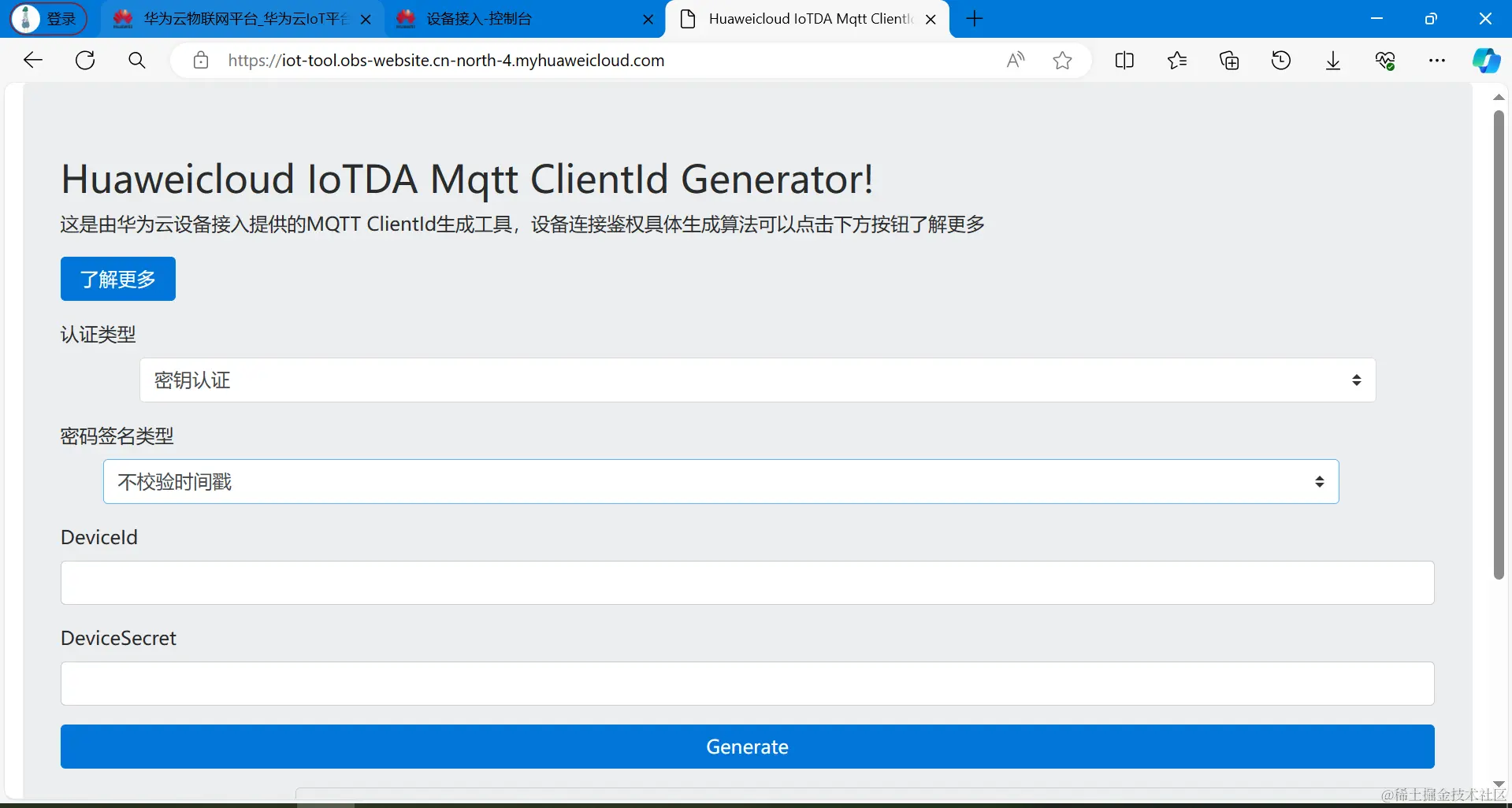Click the page vertical scrollbar thumb
The image size is (1512, 808).
[x=1499, y=345]
